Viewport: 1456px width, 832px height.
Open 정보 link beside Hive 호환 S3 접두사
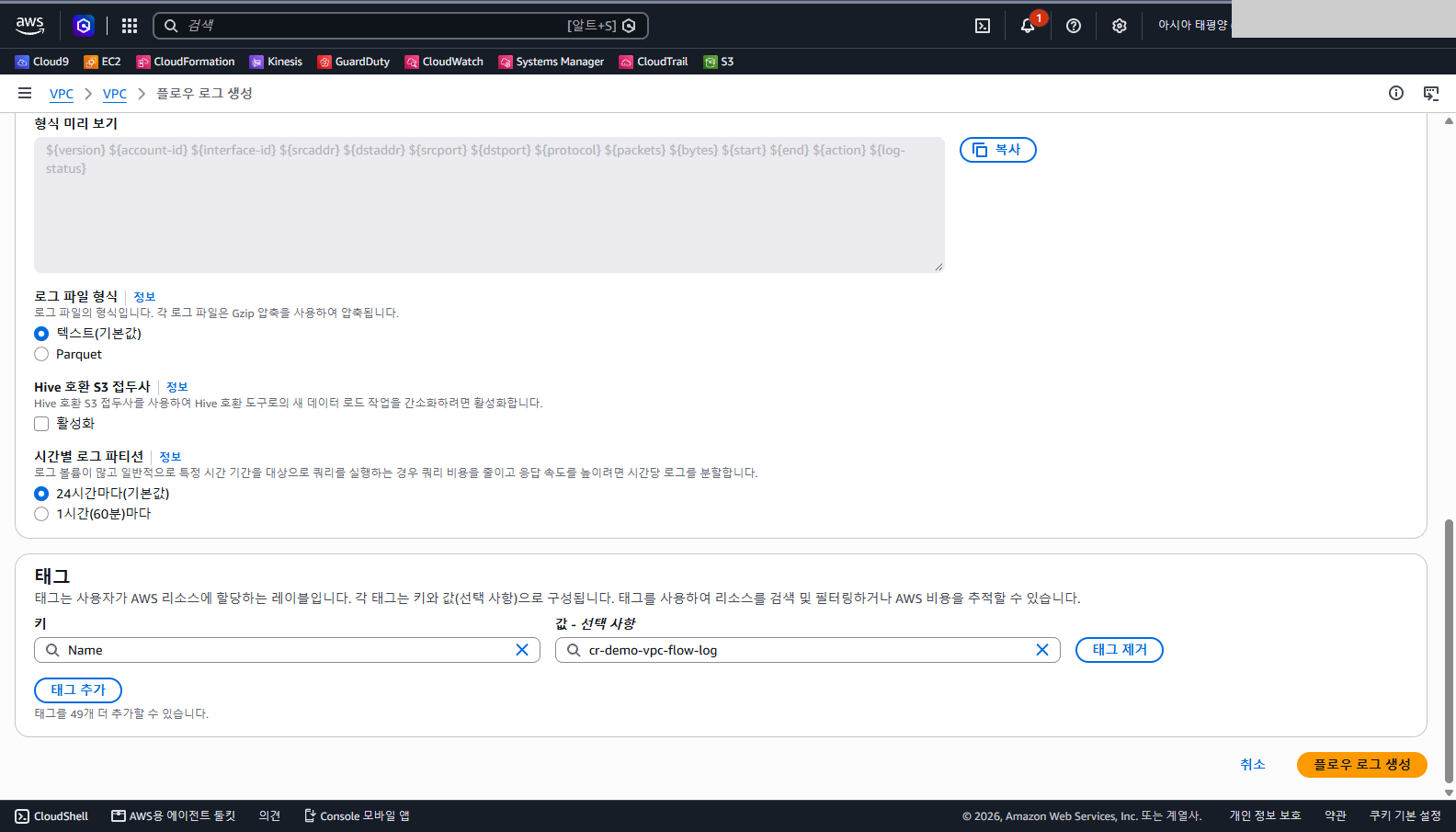(176, 387)
